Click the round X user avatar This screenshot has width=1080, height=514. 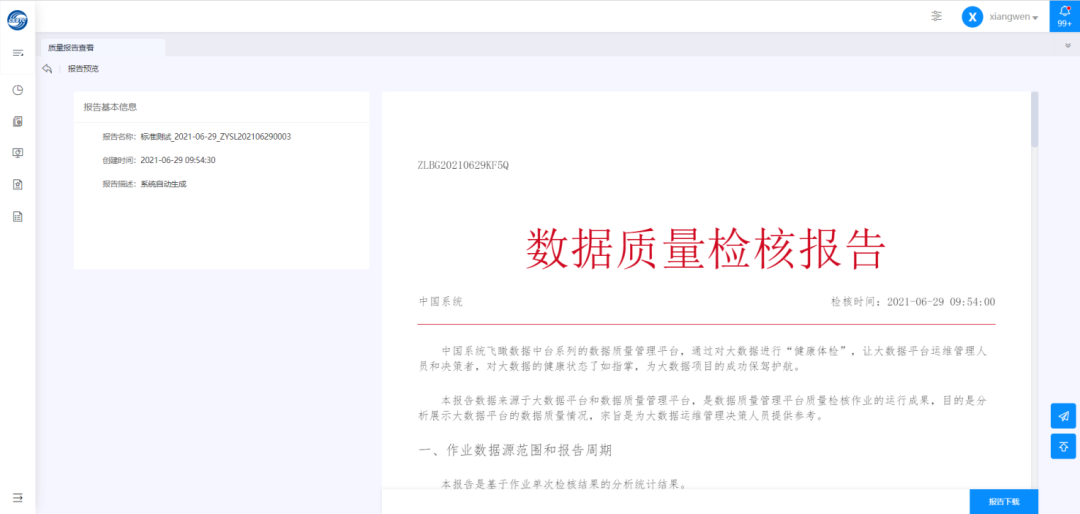972,17
